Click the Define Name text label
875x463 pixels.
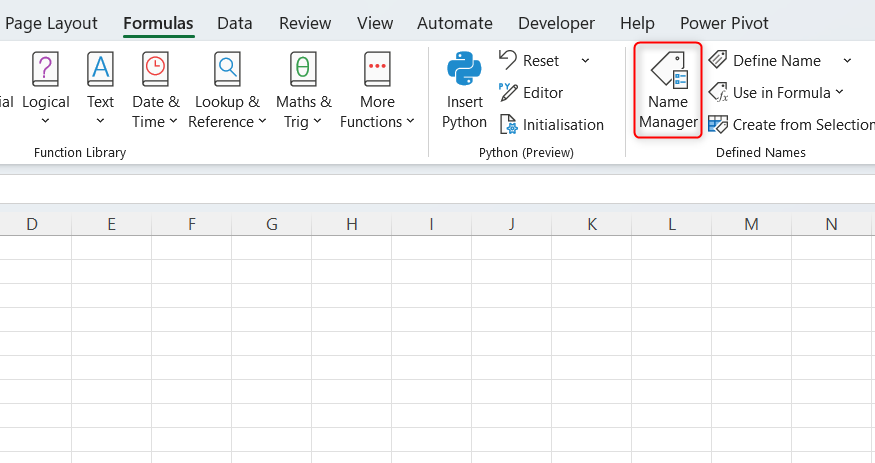[x=777, y=60]
